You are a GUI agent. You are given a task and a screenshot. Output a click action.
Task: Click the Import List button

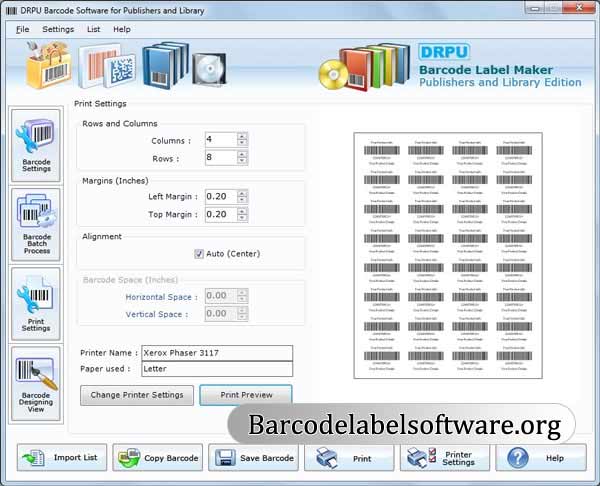62,457
